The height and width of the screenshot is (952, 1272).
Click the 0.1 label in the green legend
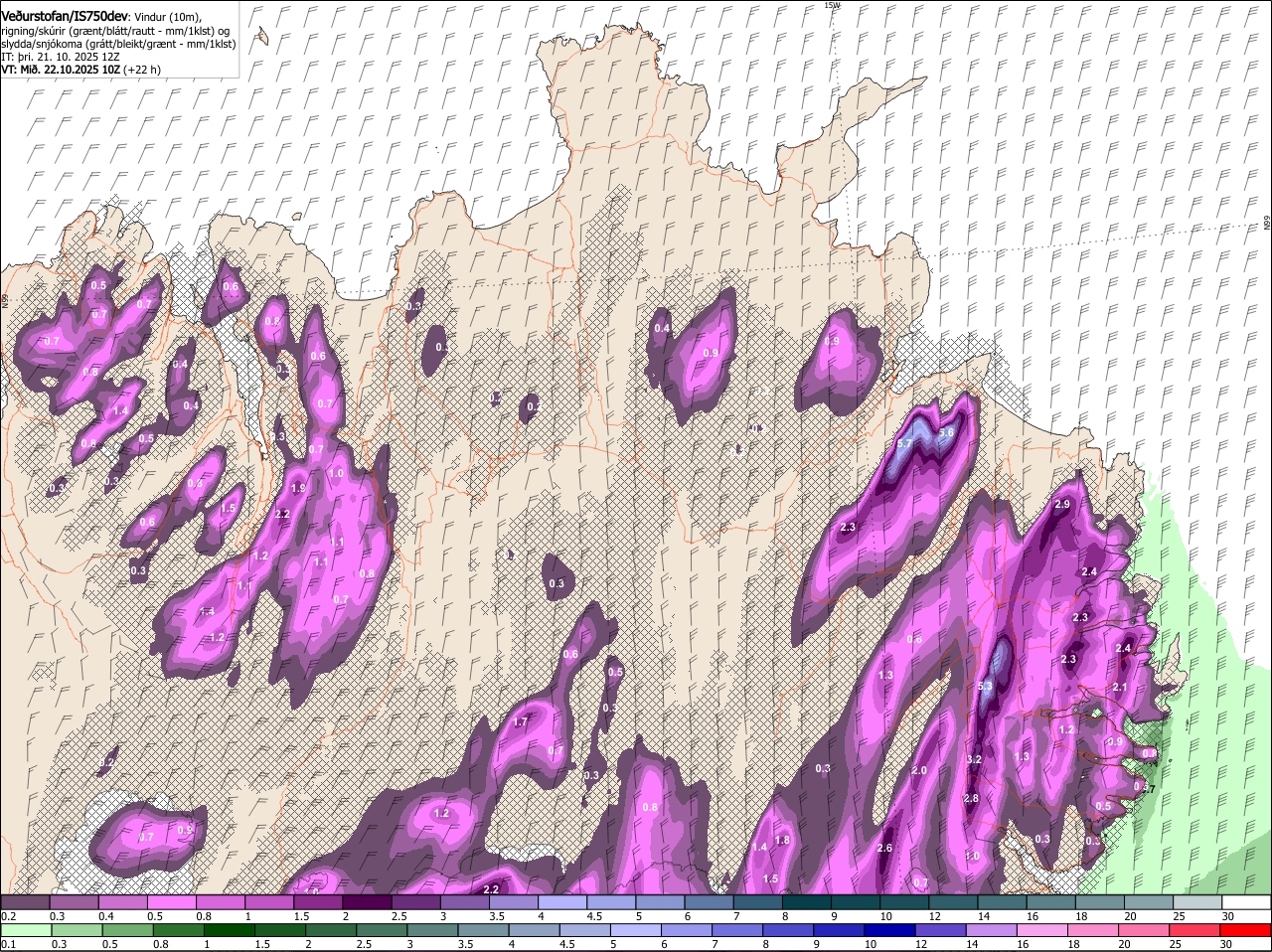pyautogui.click(x=8, y=944)
